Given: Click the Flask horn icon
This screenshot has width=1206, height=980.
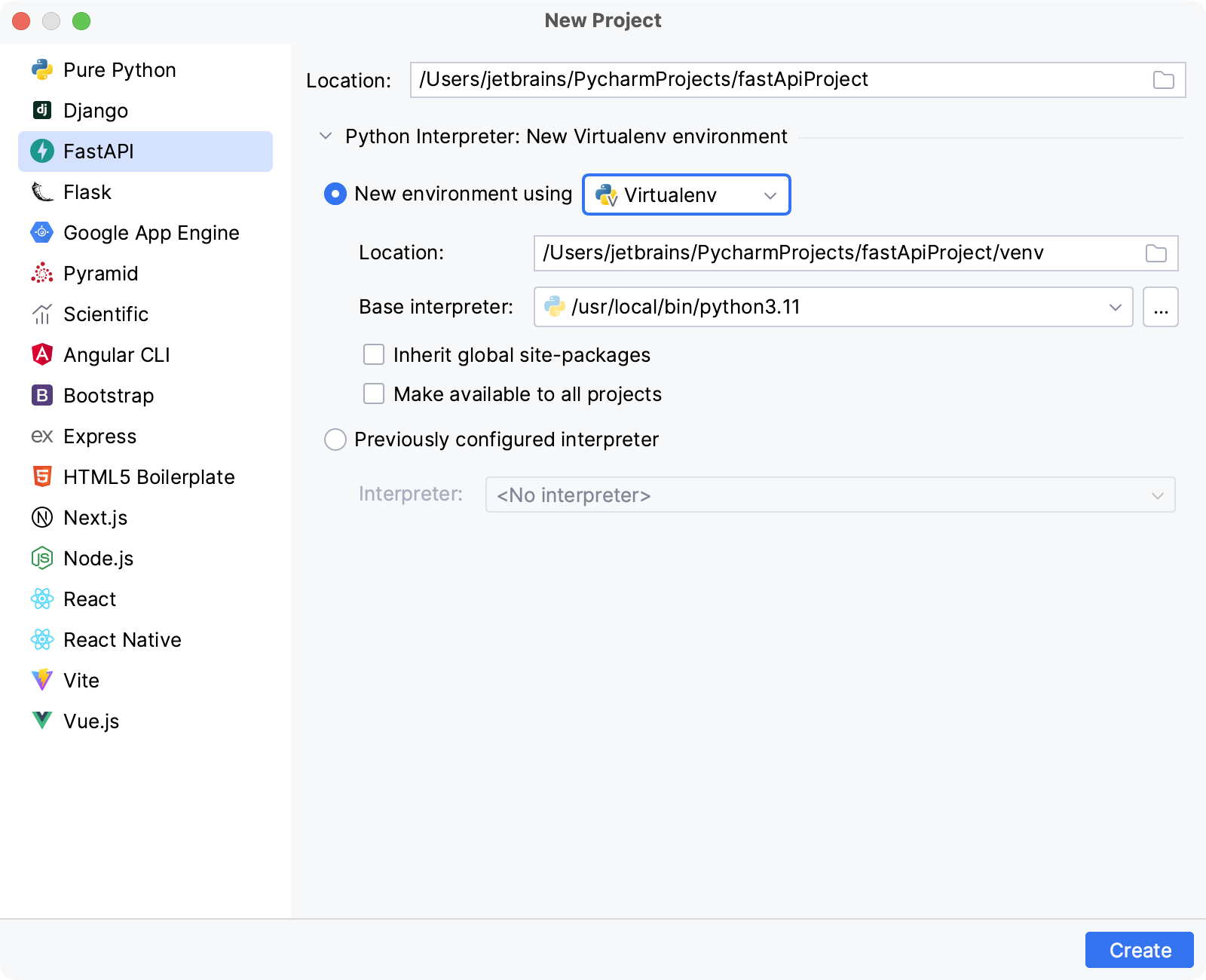Looking at the screenshot, I should pyautogui.click(x=42, y=191).
